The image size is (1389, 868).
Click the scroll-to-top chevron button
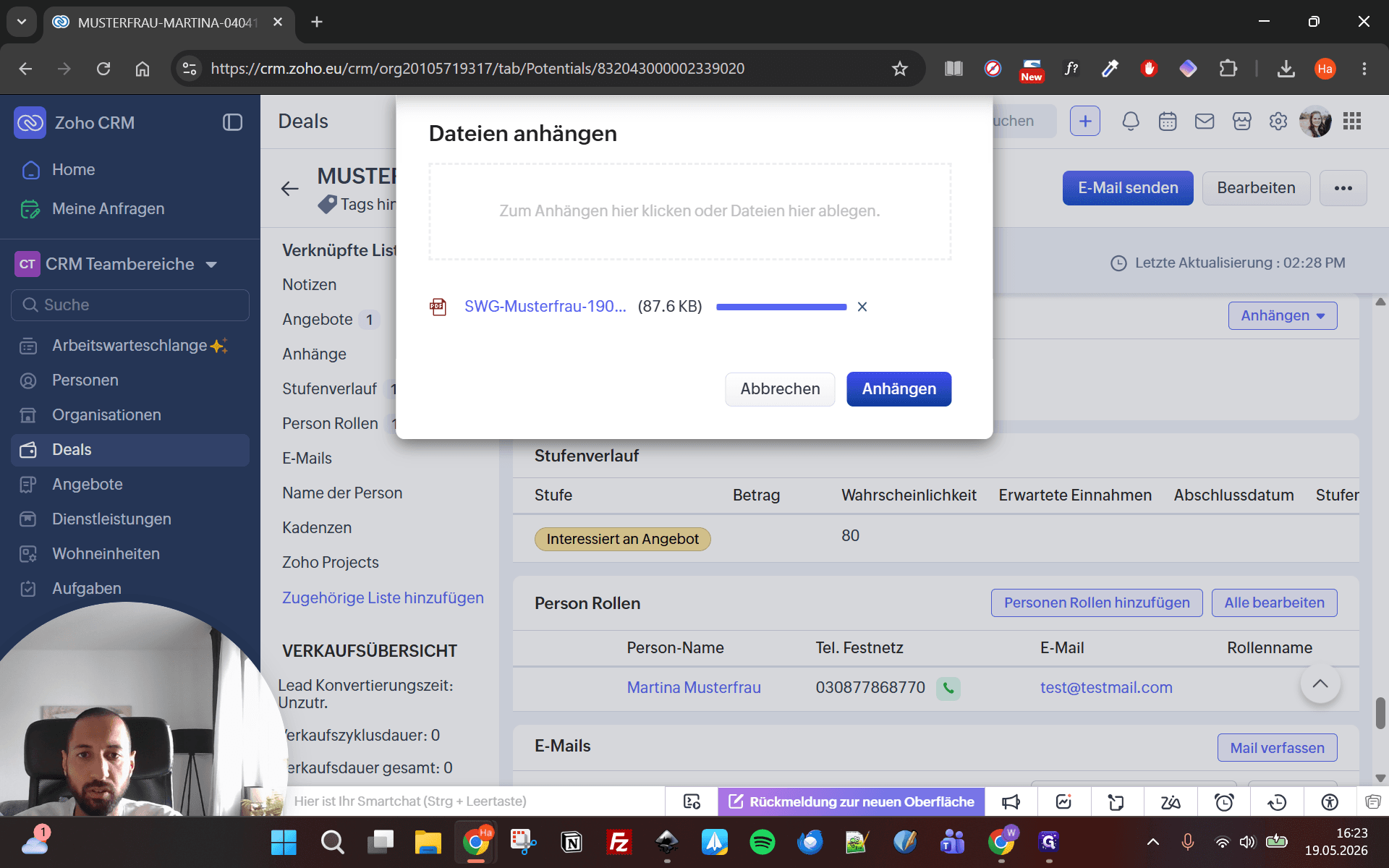tap(1320, 684)
